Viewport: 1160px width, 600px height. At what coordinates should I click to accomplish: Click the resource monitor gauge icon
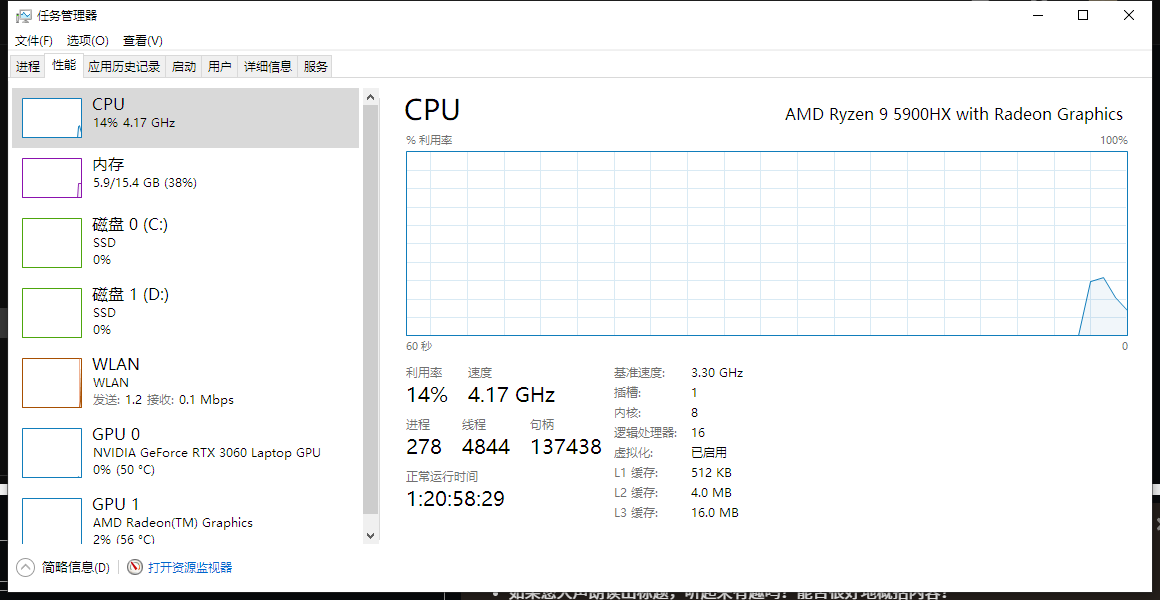pyautogui.click(x=135, y=567)
